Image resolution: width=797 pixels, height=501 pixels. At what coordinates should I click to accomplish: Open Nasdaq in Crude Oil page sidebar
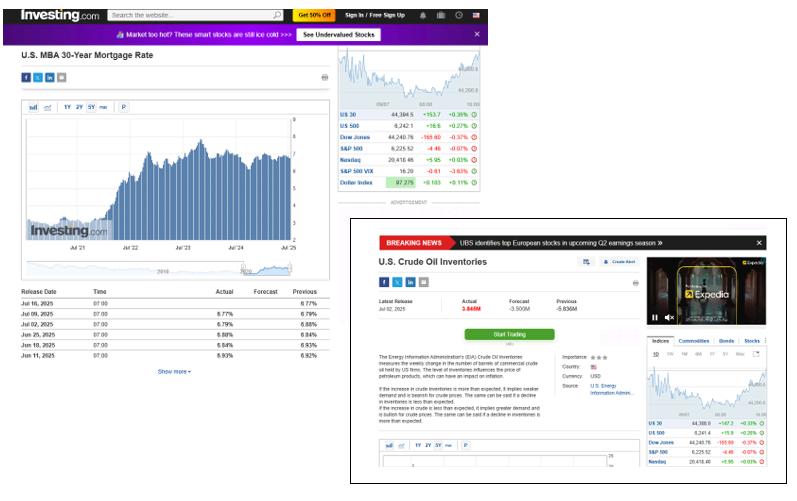657,462
